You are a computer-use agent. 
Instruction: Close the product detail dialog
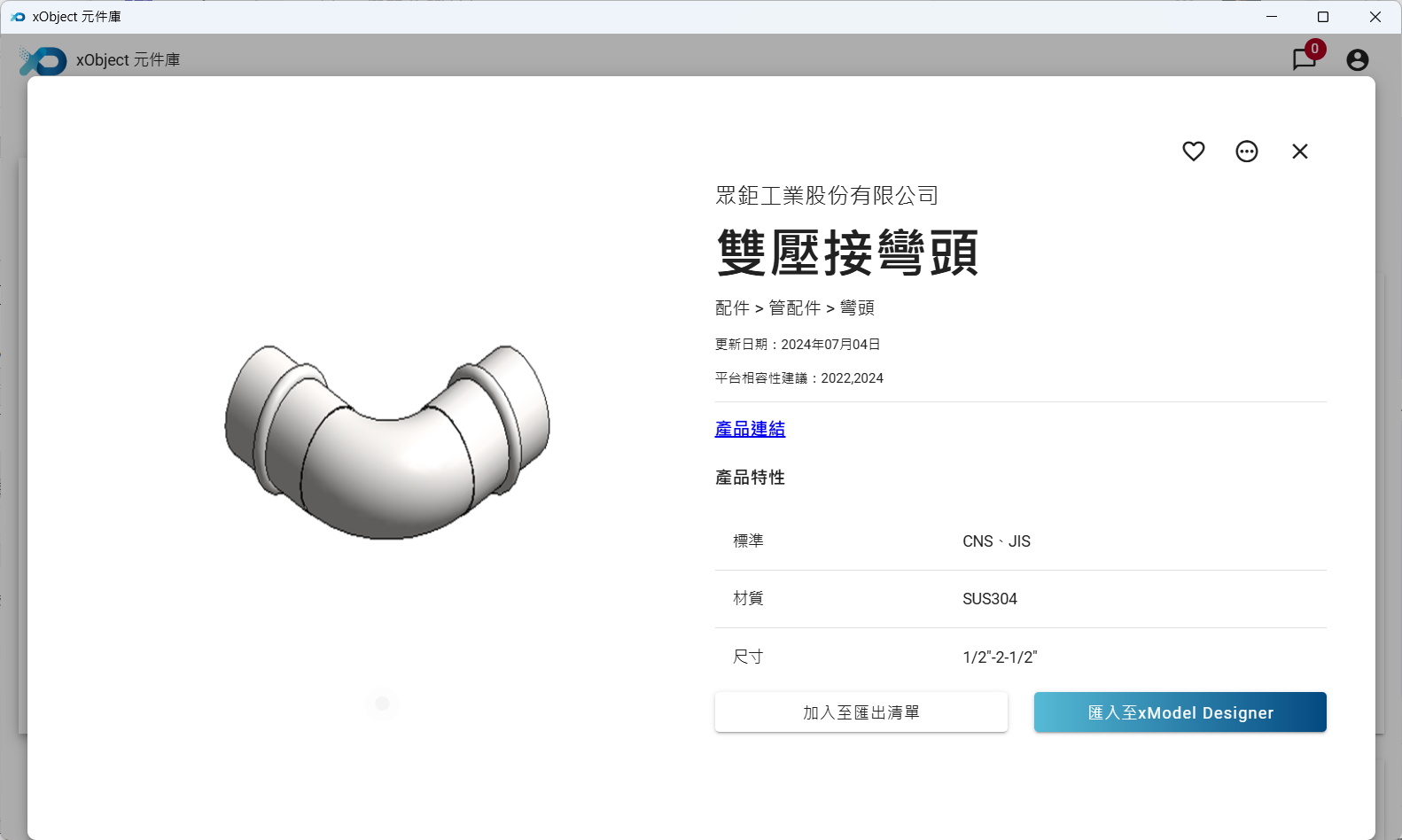pos(1299,152)
